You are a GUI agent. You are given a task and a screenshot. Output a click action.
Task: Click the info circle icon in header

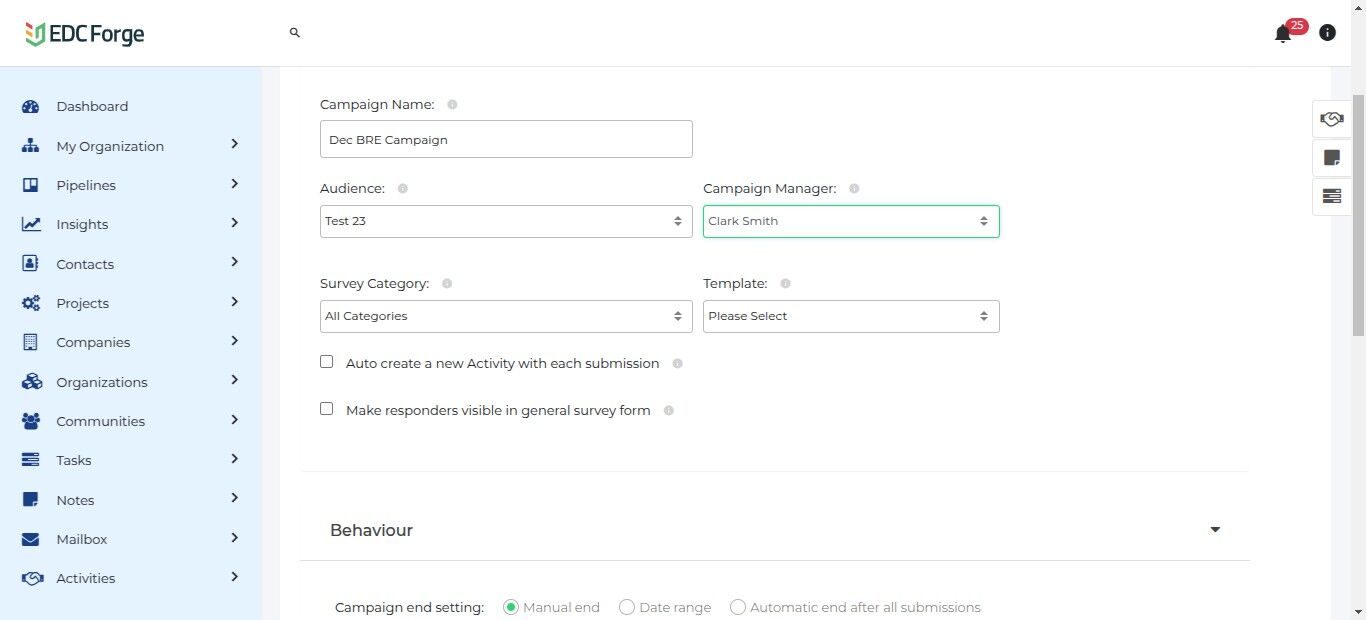coord(1327,33)
